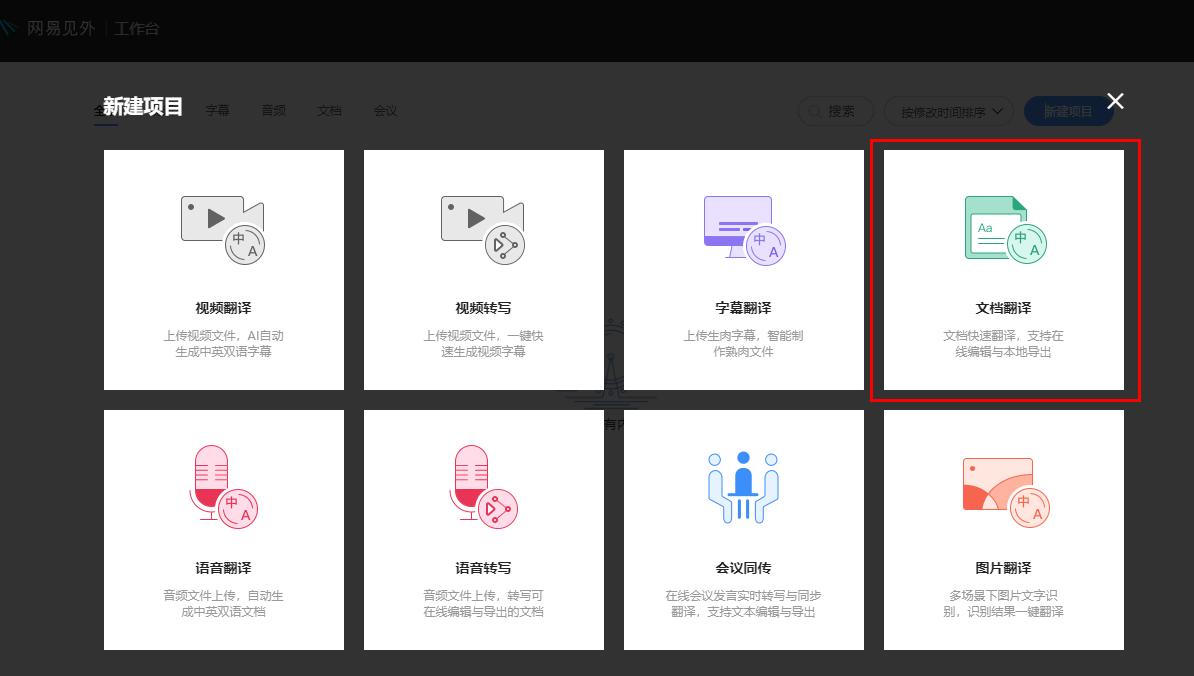
Task: Dismiss the dialog with the X button
Action: 1115,101
